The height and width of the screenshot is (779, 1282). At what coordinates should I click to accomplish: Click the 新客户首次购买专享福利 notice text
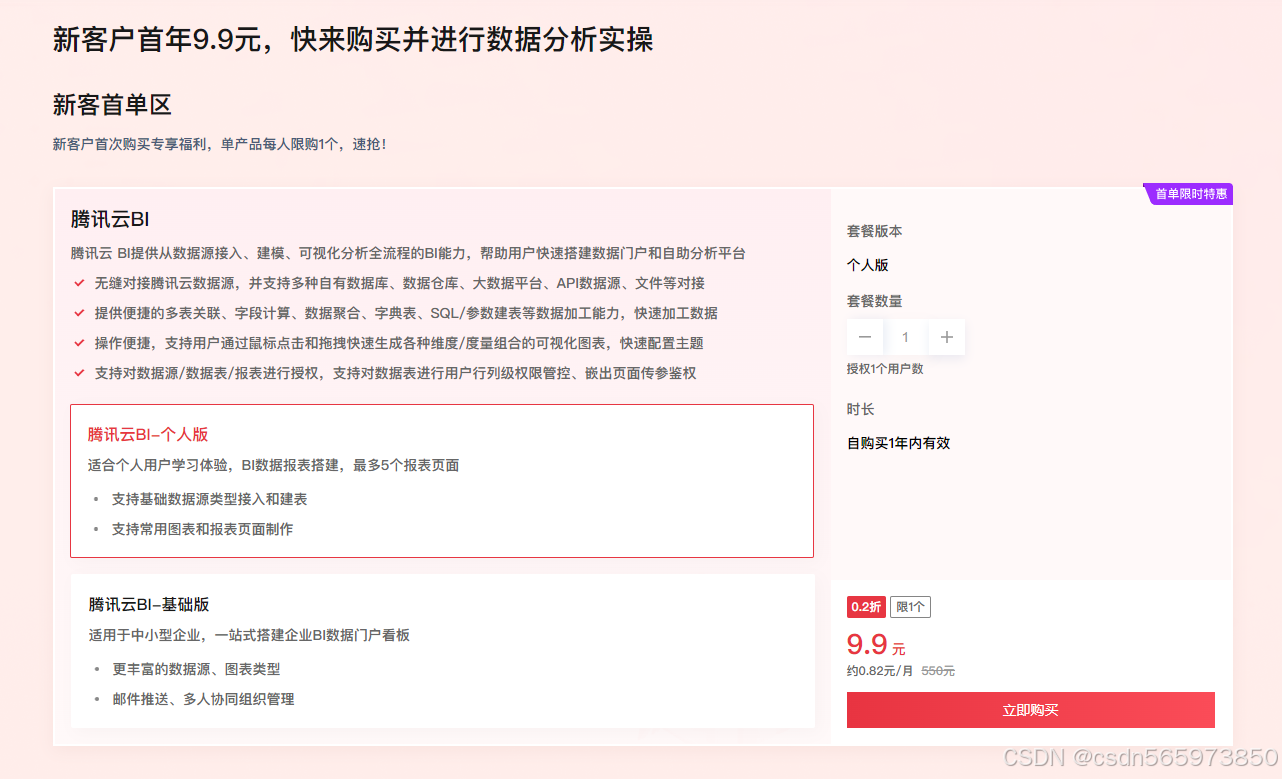click(219, 144)
